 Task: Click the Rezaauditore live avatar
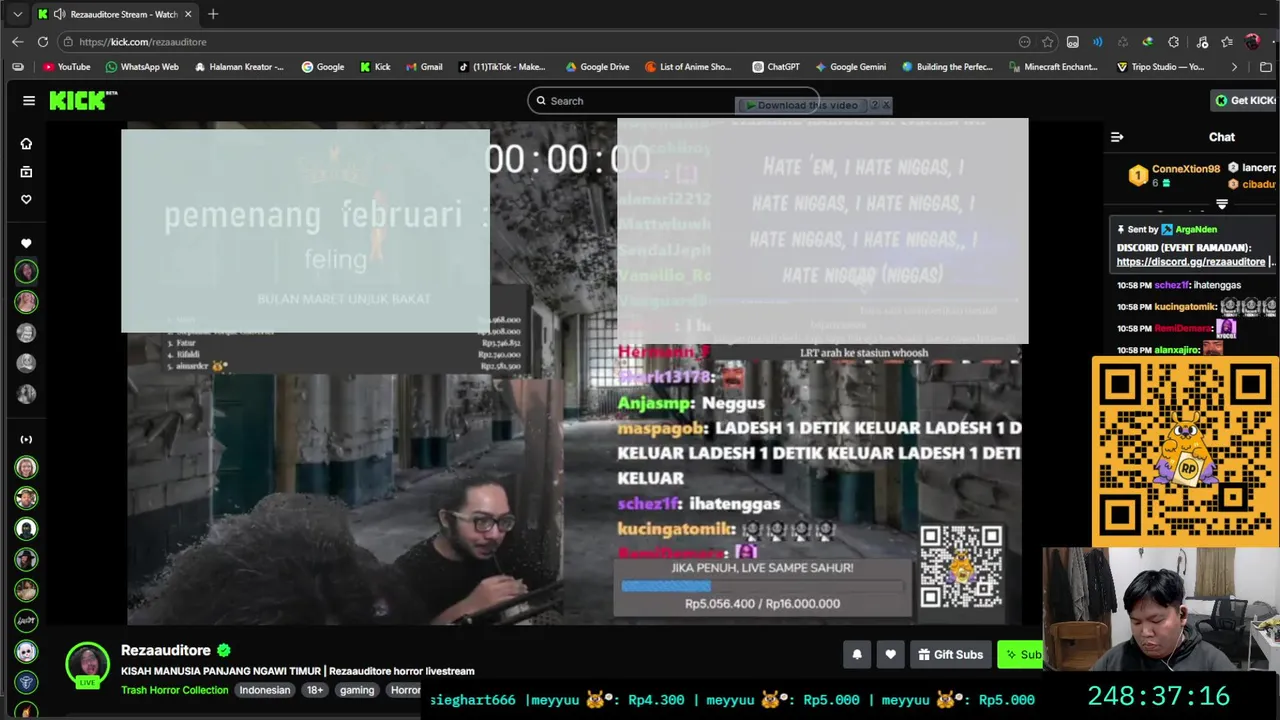coord(88,664)
